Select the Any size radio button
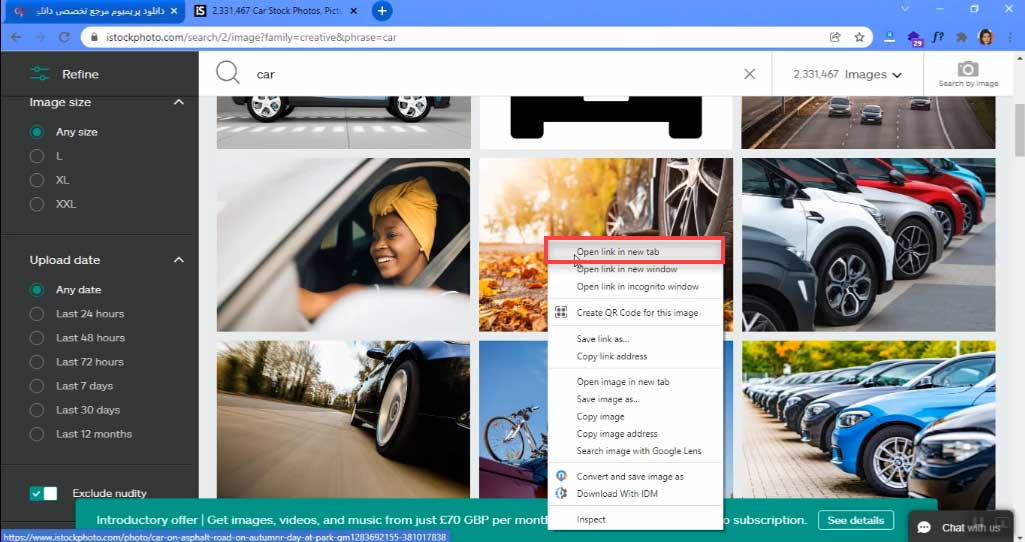This screenshot has height=542, width=1025. tap(37, 132)
